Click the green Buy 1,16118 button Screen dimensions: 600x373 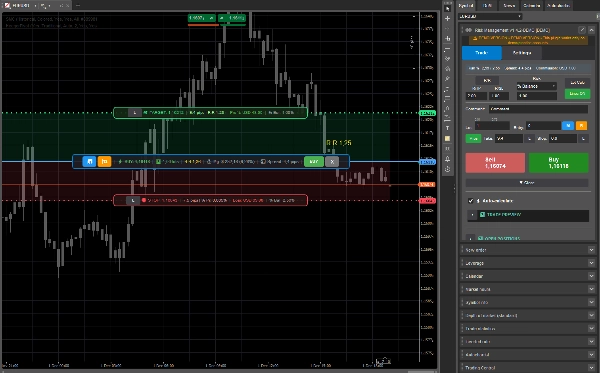coord(559,163)
